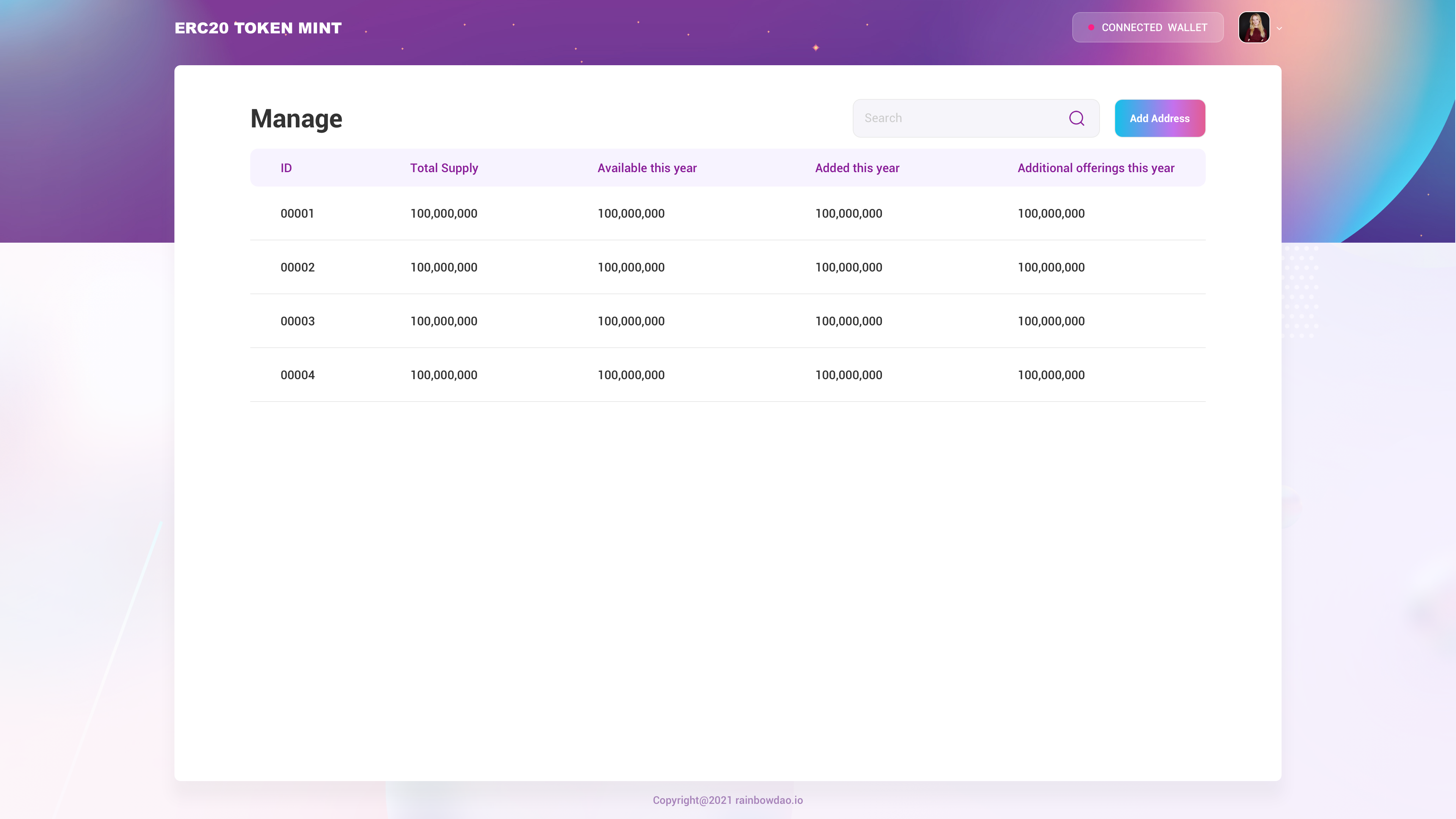The image size is (1456, 819).
Task: Click the user profile avatar picture
Action: tap(1254, 27)
